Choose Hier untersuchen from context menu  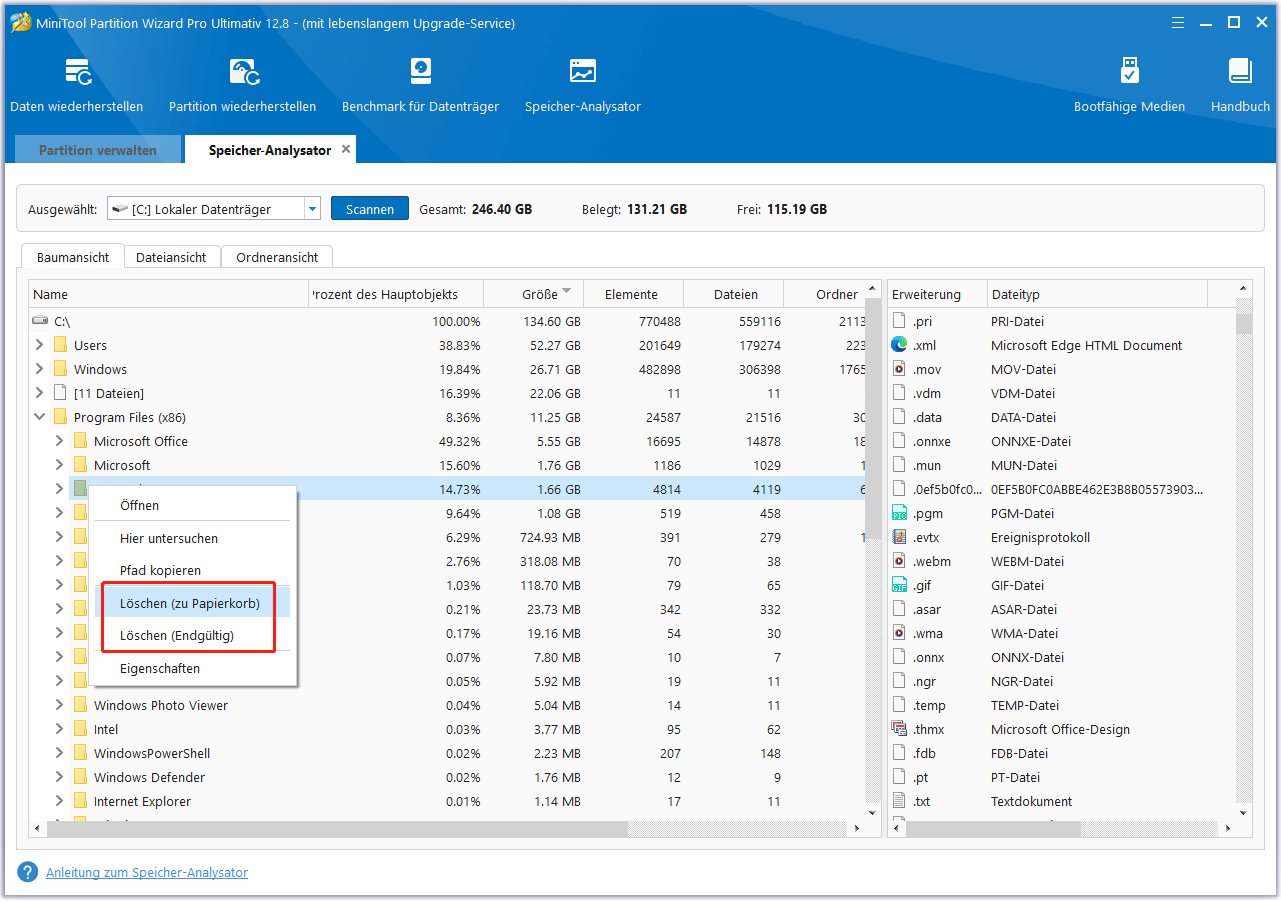pos(193,538)
